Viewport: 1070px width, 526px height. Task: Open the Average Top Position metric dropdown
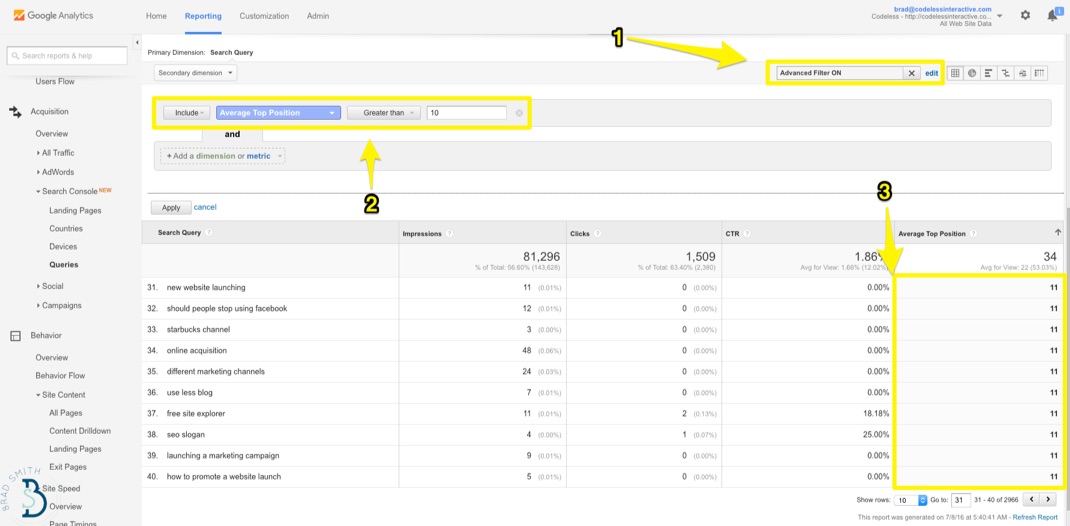click(x=278, y=113)
